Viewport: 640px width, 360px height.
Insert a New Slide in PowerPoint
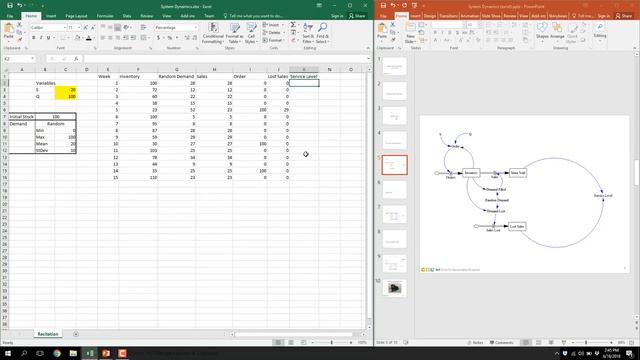(410, 33)
